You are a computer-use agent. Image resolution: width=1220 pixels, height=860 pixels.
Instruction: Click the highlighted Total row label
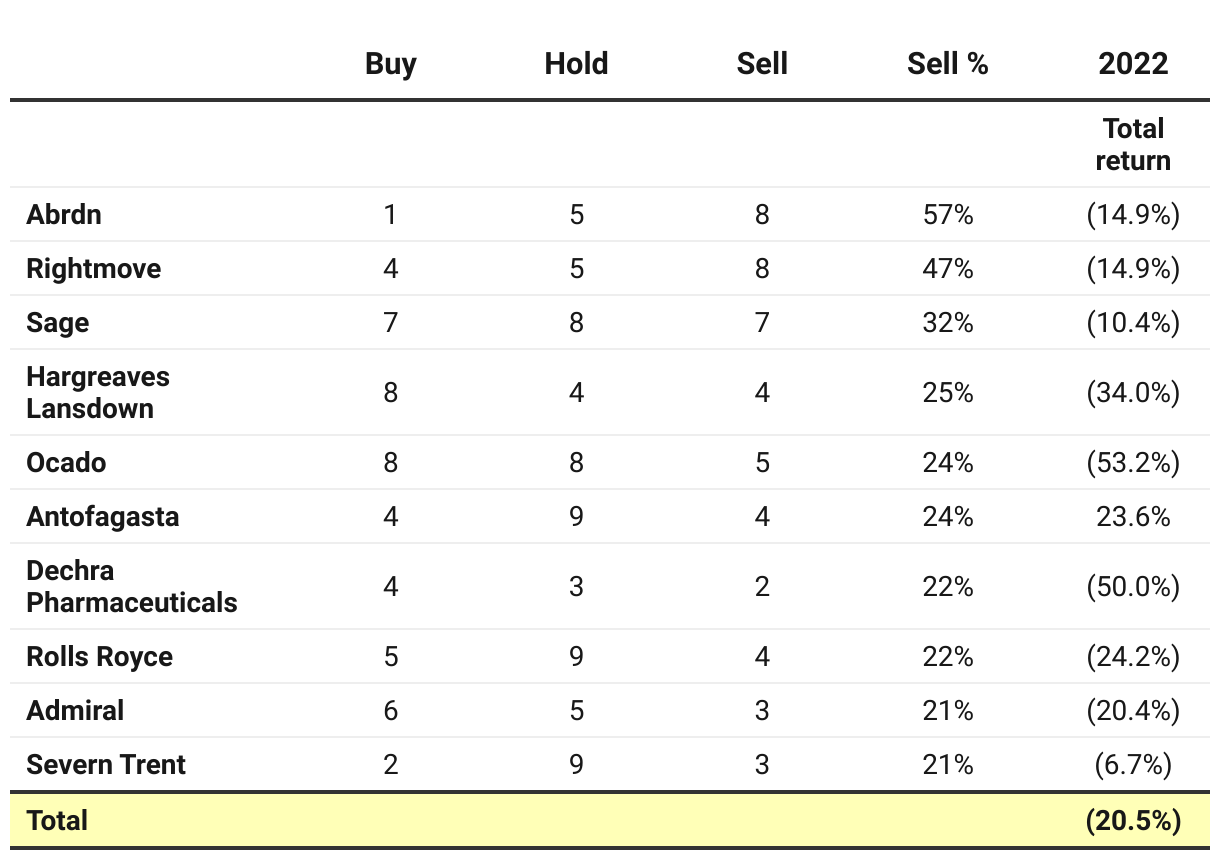57,821
